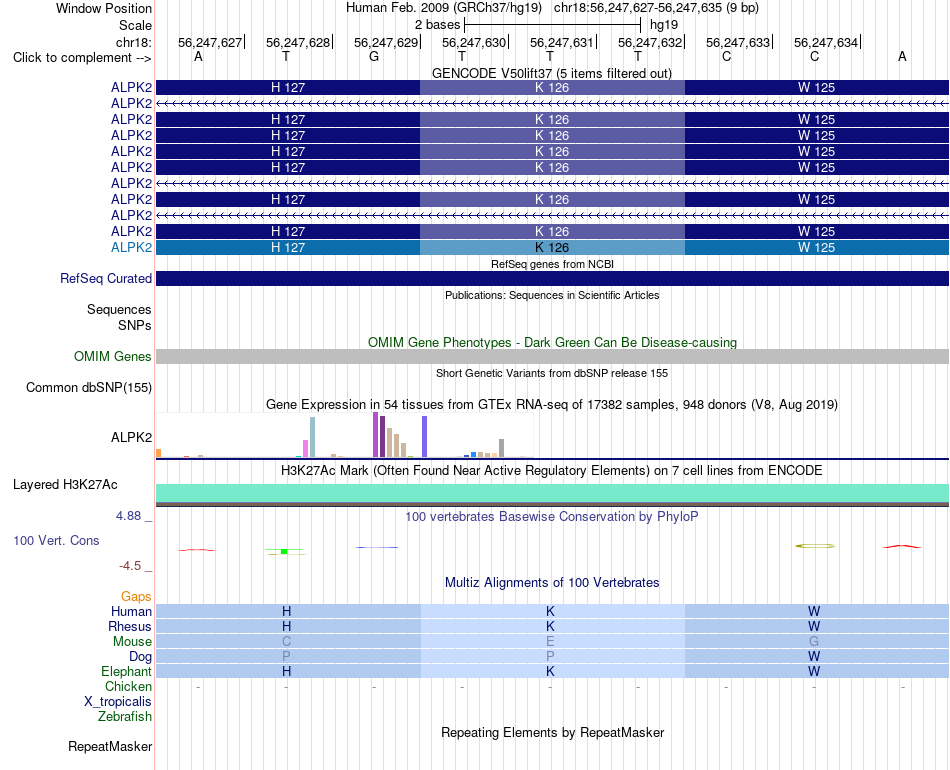Click the RepeatMasker track label
The image size is (950, 770).
click(110, 746)
